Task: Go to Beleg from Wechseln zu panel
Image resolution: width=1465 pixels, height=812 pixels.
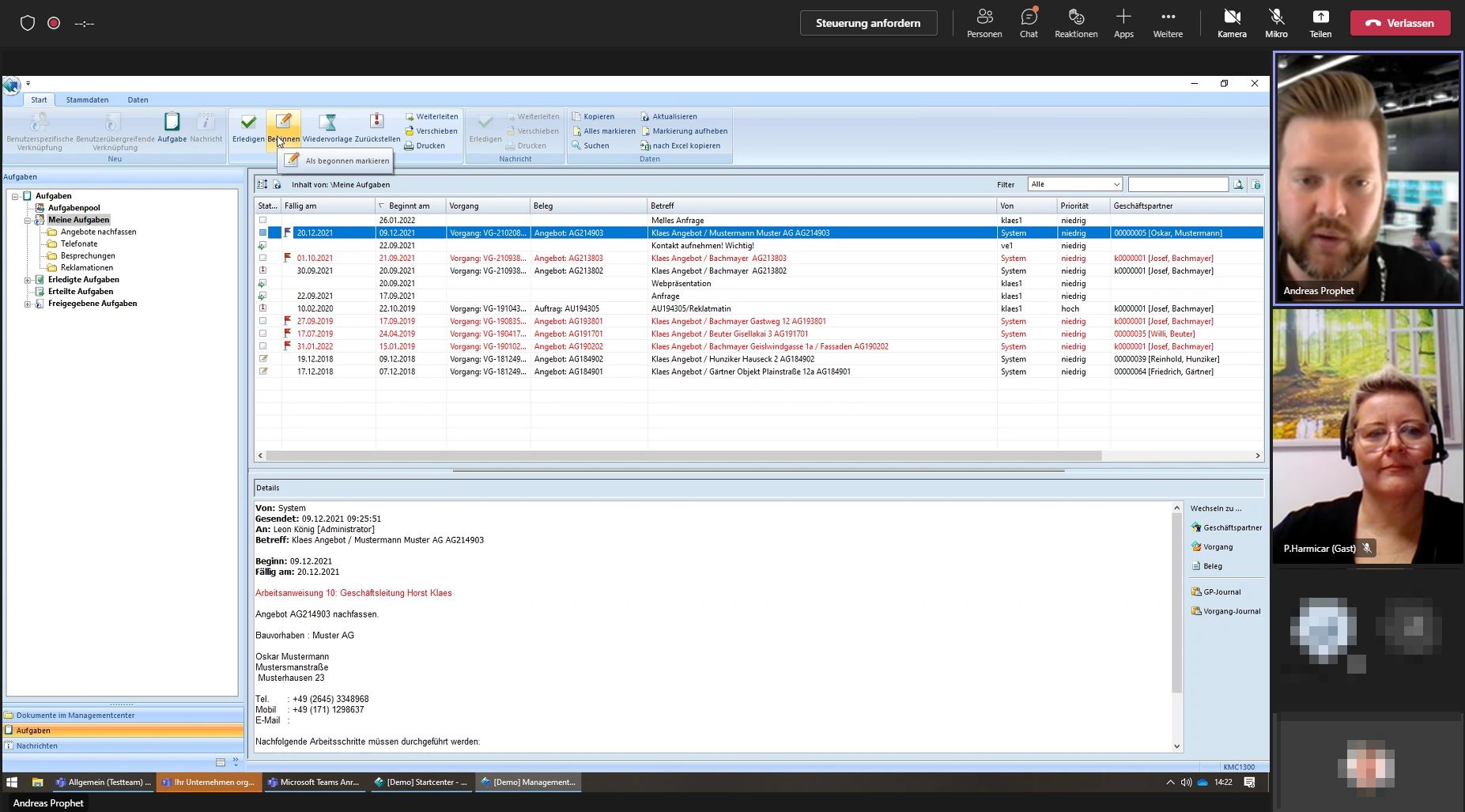Action: (1207, 566)
